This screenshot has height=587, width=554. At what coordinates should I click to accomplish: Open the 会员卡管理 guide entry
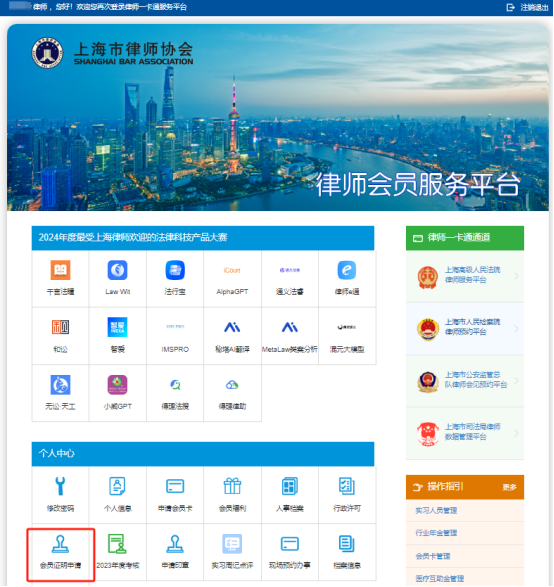tap(433, 556)
